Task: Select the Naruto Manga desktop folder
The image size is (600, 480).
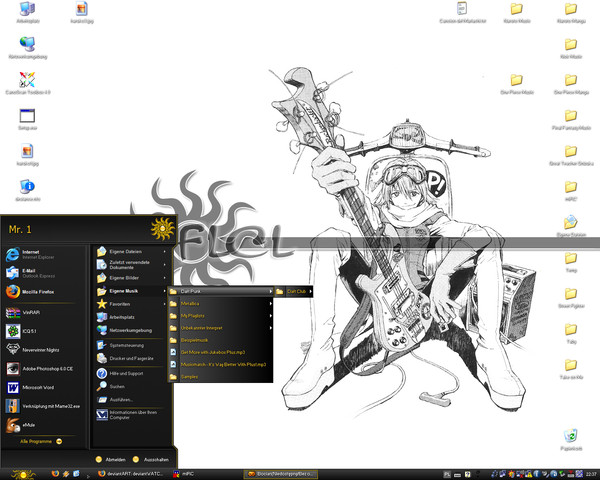Action: point(571,12)
